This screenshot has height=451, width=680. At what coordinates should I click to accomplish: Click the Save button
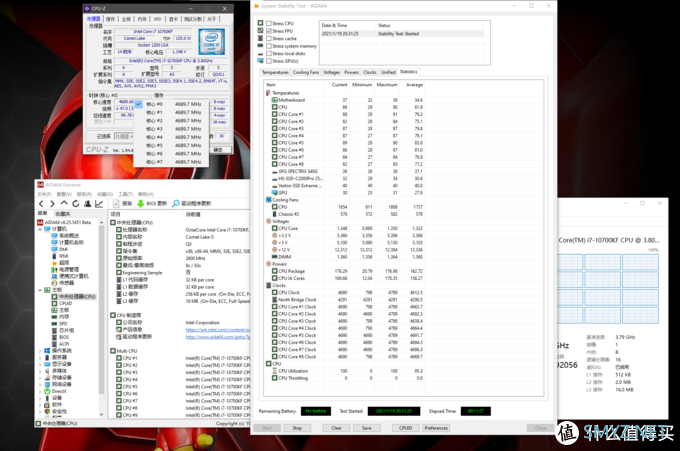pos(366,428)
